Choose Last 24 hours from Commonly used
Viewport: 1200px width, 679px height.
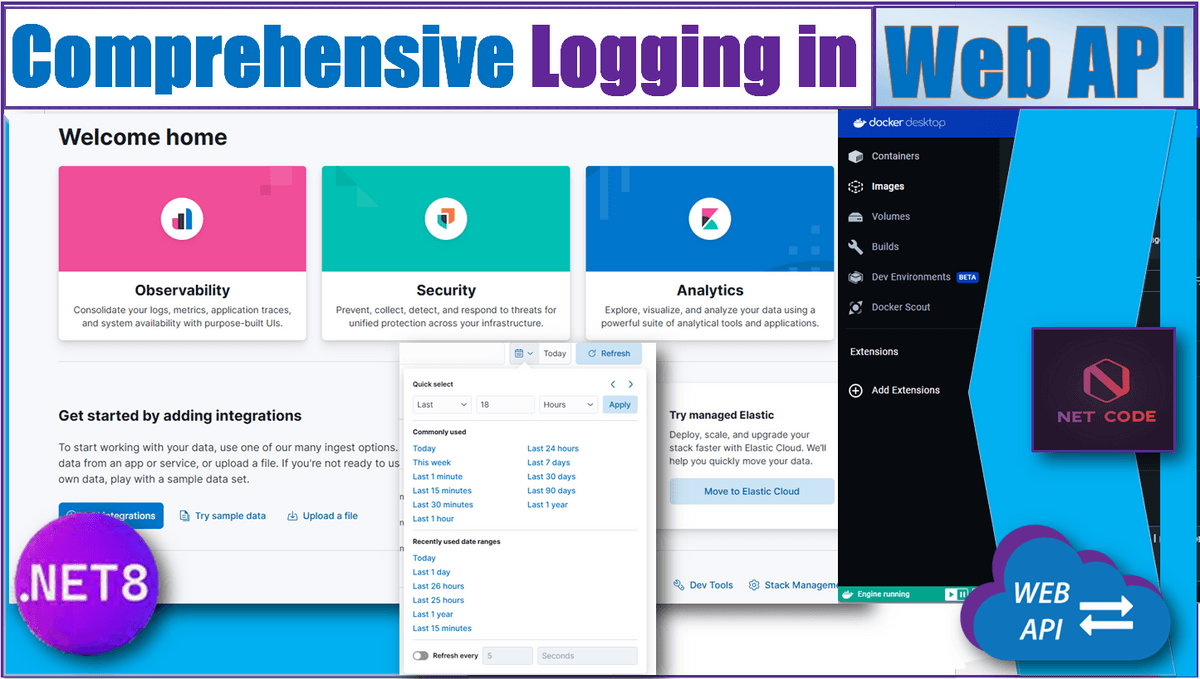[553, 449]
